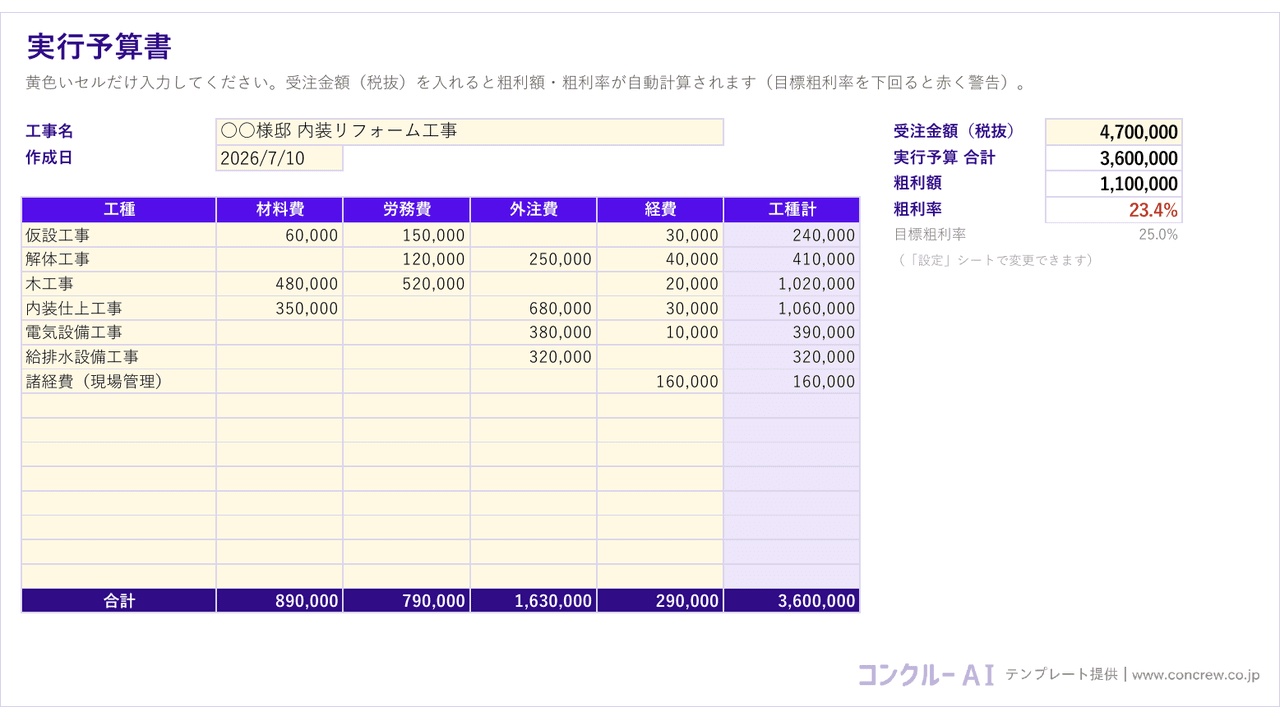Select the 経費 column header
The height and width of the screenshot is (720, 1280).
coord(661,210)
